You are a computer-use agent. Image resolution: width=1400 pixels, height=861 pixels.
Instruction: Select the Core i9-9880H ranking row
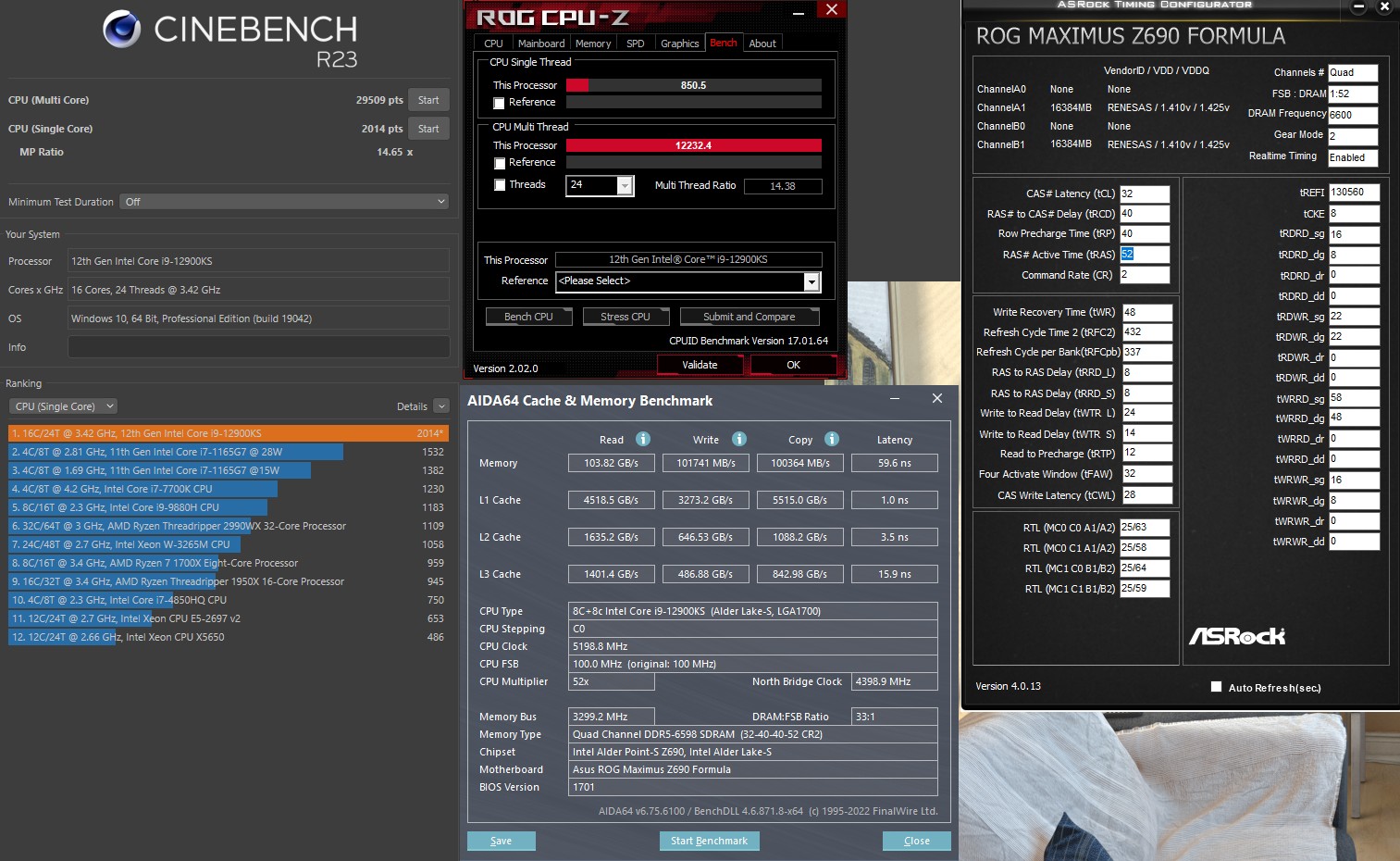pos(229,507)
